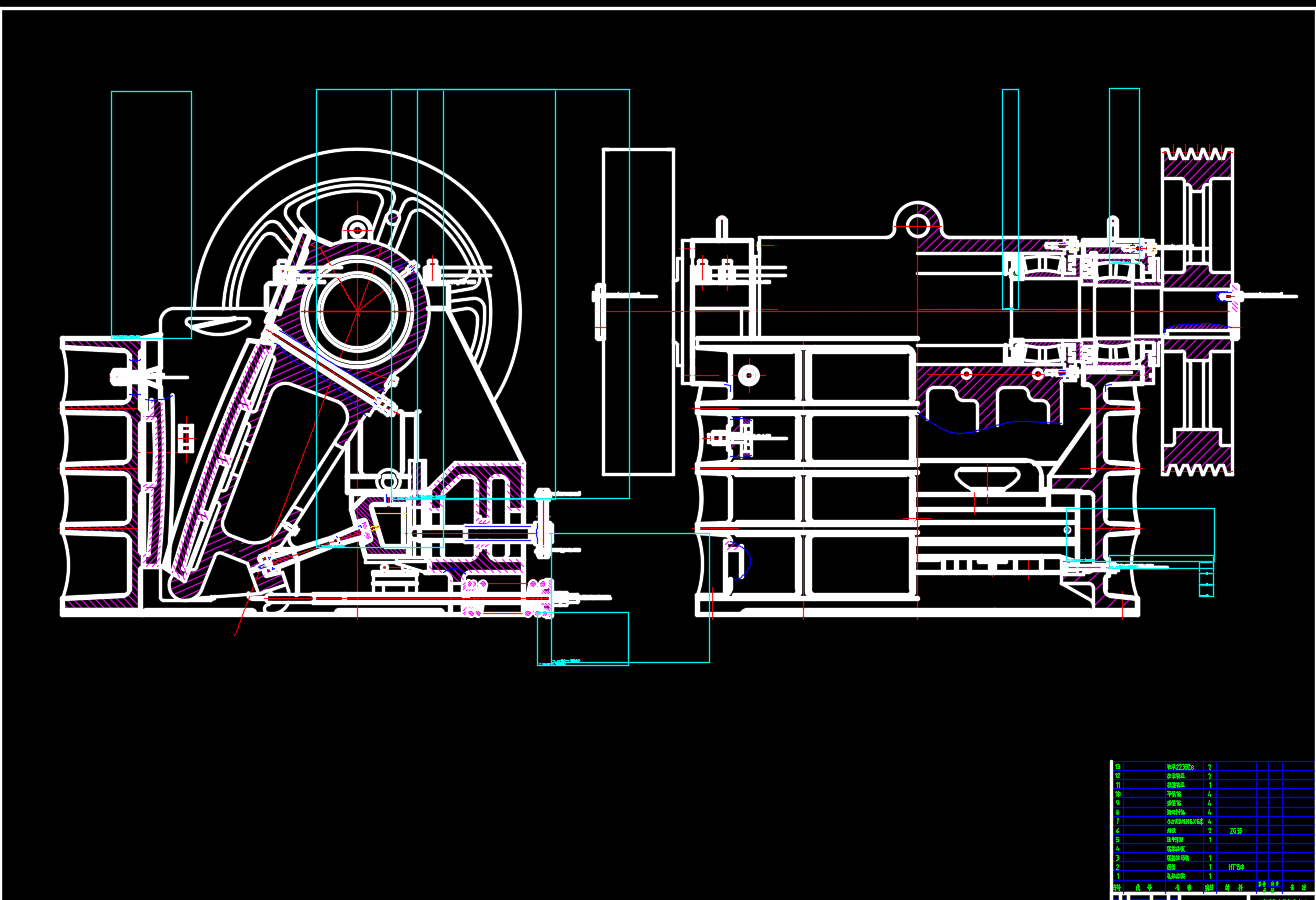Select item number 8 in the parts list
Screen dimensions: 1316x900
click(1117, 812)
